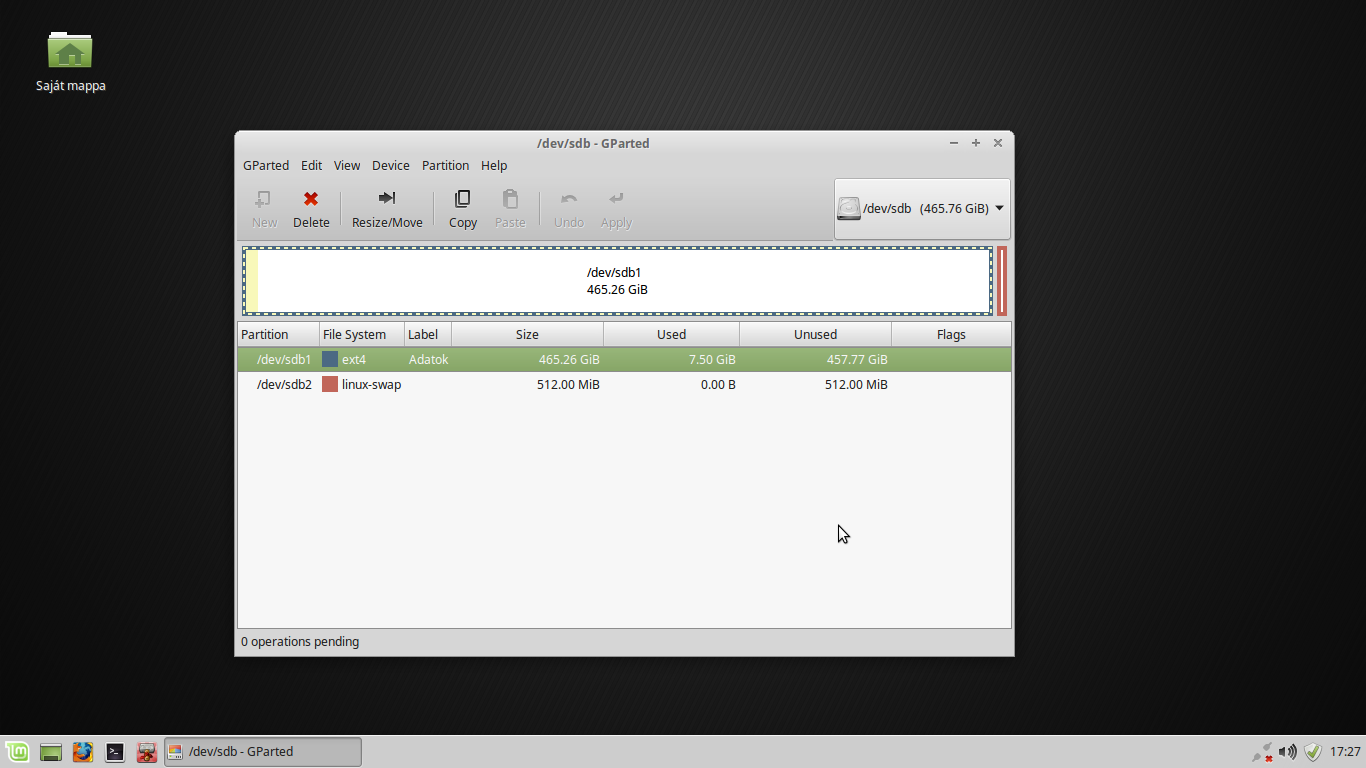The width and height of the screenshot is (1366, 768).
Task: Open the Linux Mint start menu
Action: (17, 752)
